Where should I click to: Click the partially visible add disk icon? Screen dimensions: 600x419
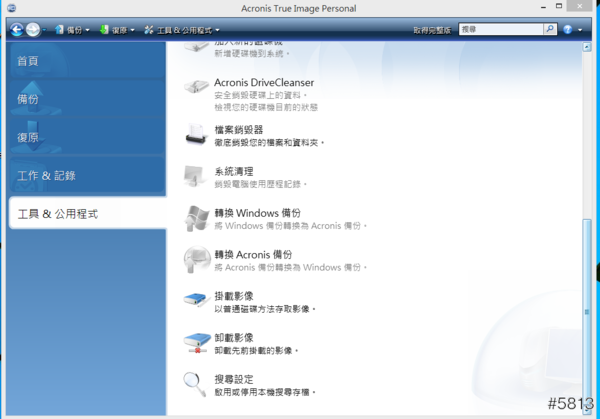click(196, 48)
